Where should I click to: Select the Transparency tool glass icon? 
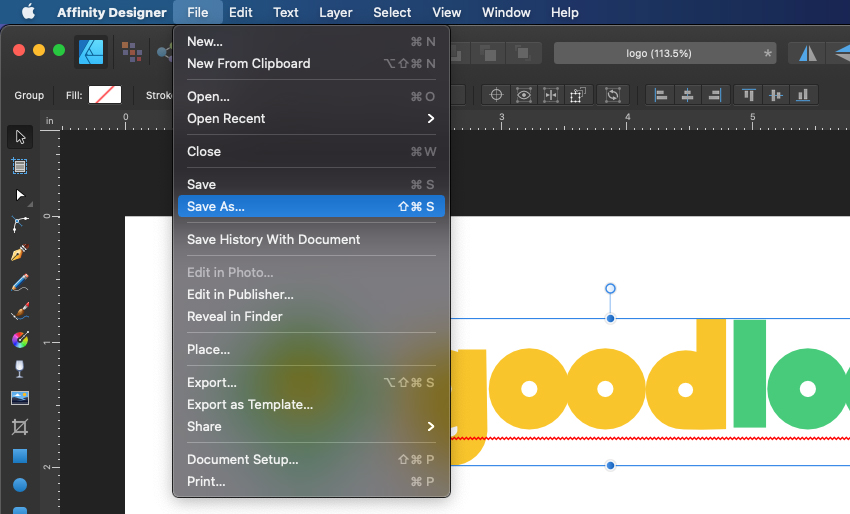pyautogui.click(x=20, y=369)
